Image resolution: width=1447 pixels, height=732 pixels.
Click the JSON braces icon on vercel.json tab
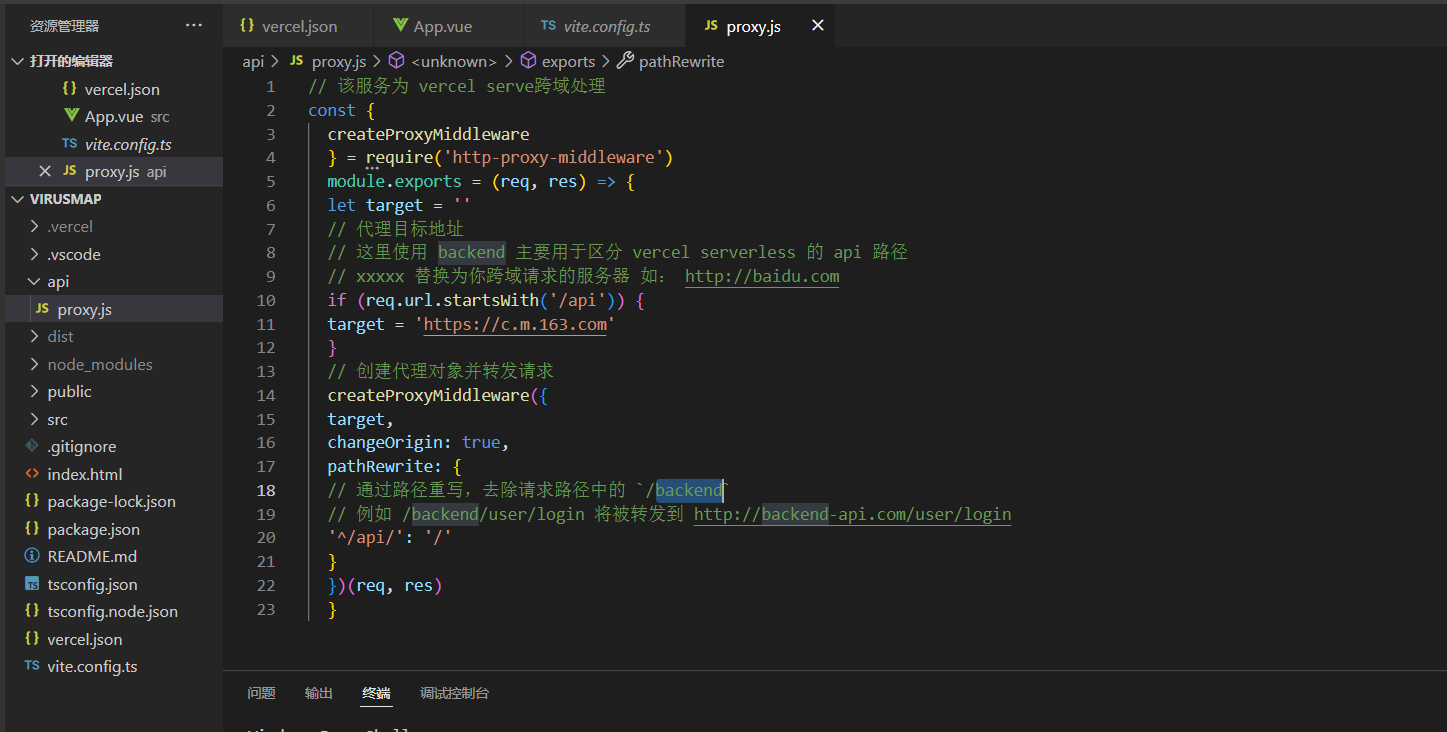point(247,26)
